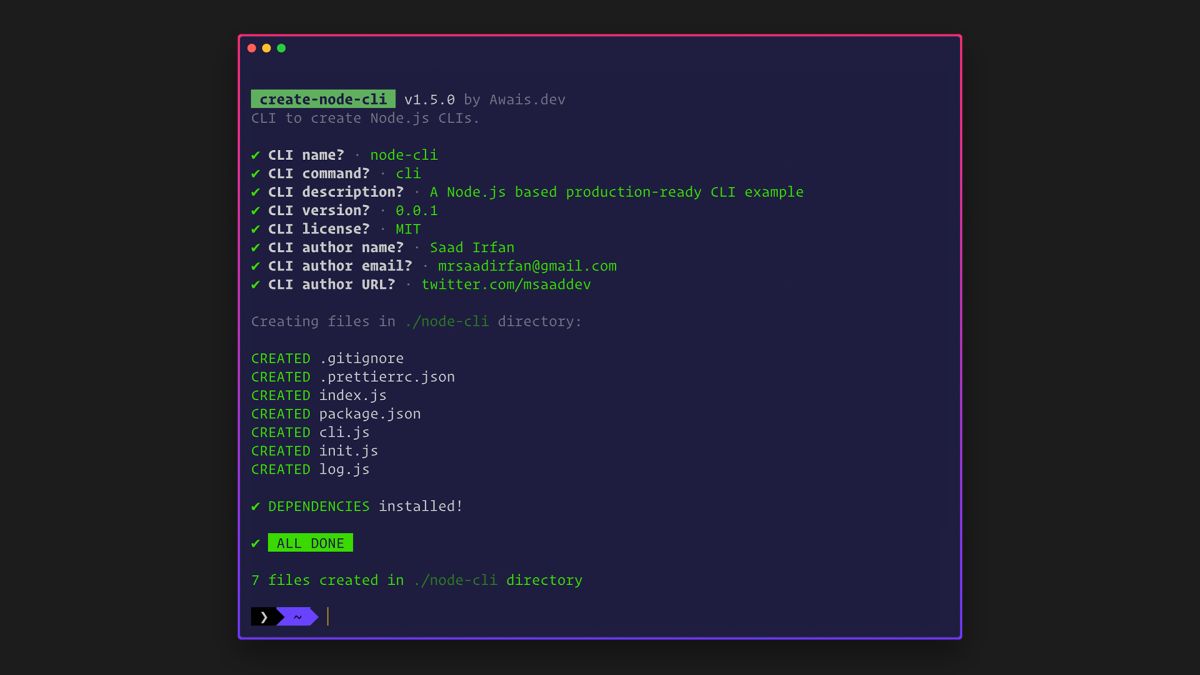The image size is (1200, 675).
Task: Click the CREATED .gitignore line
Action: point(328,358)
